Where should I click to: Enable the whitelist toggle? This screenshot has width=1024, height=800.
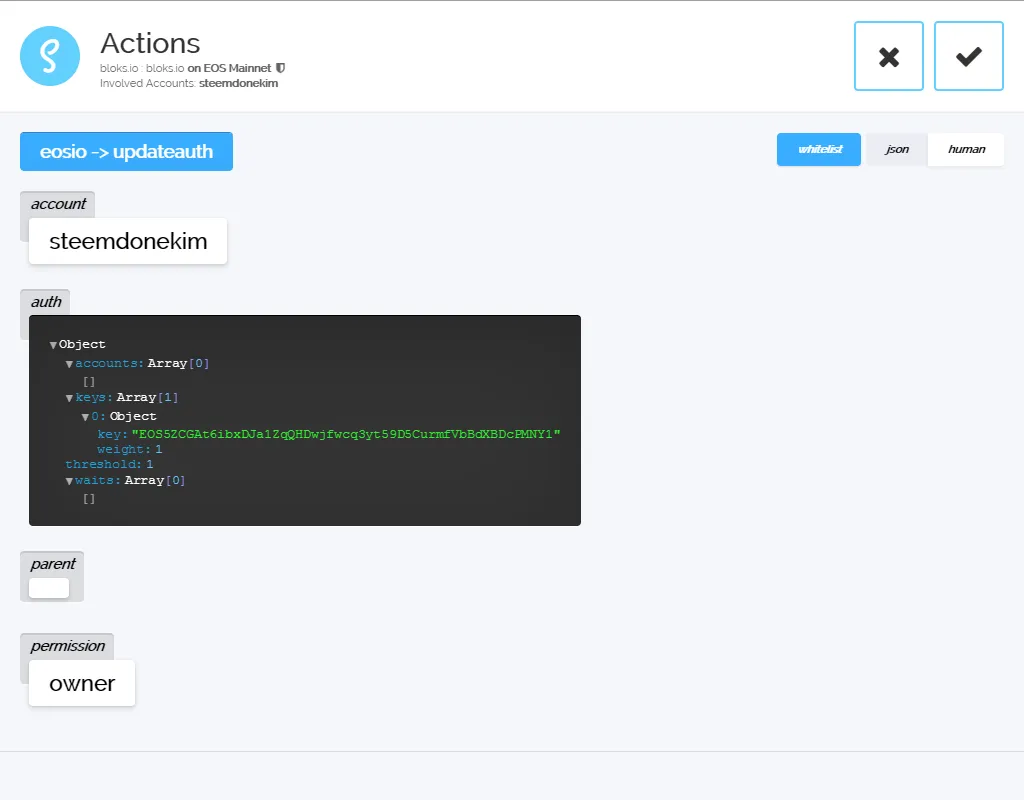[819, 150]
